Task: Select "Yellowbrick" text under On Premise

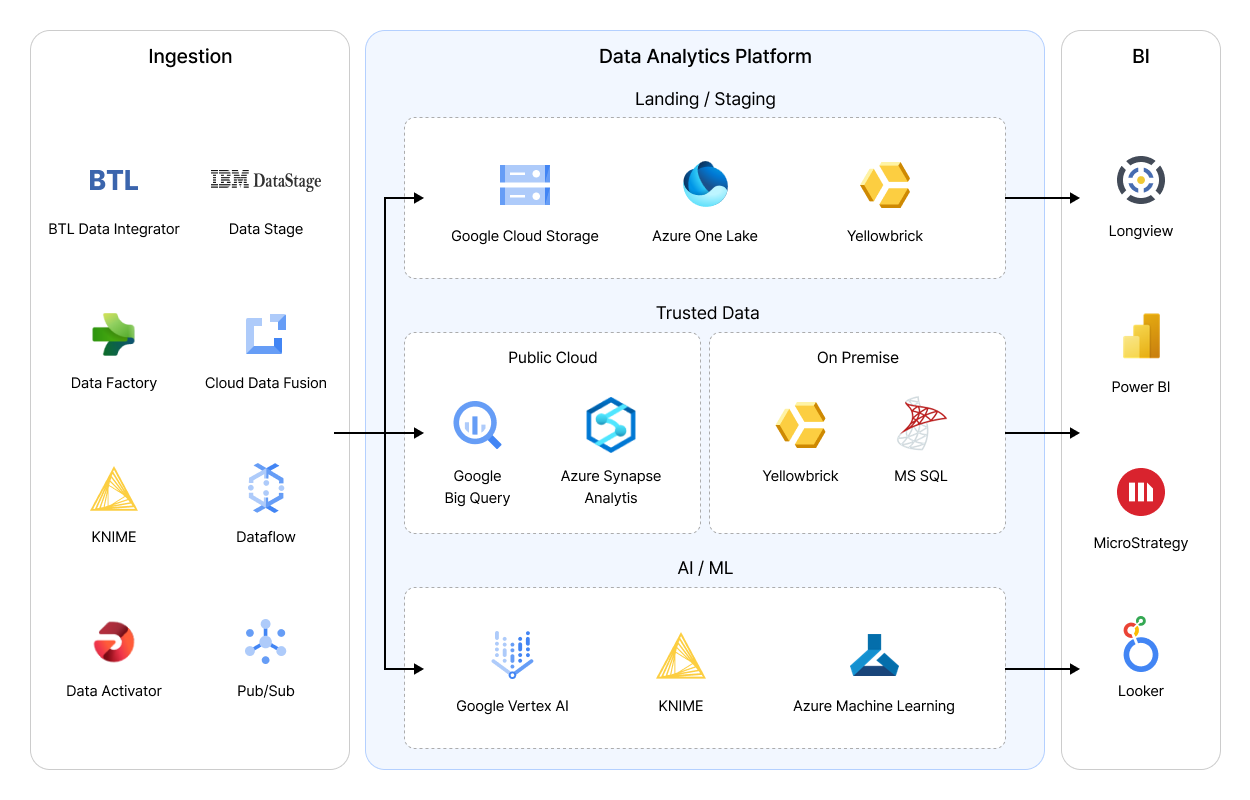Action: (x=801, y=477)
